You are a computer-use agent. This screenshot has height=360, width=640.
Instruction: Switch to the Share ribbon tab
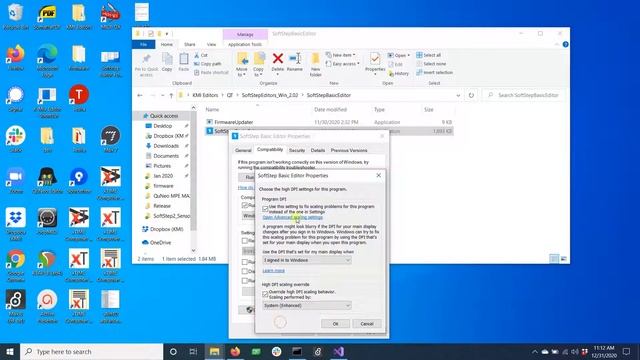click(x=189, y=44)
